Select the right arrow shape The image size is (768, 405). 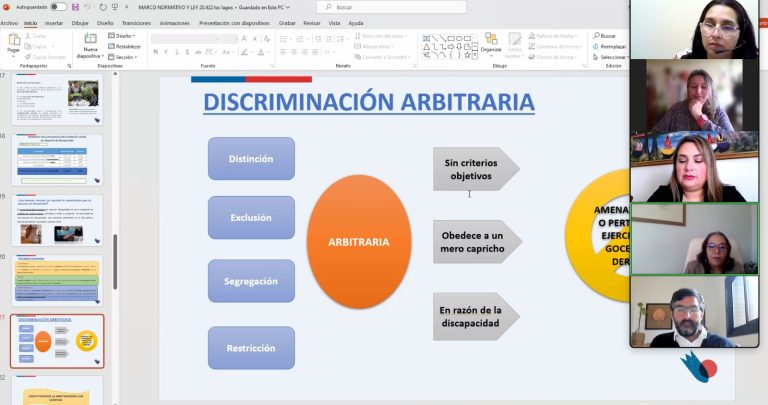(x=451, y=47)
